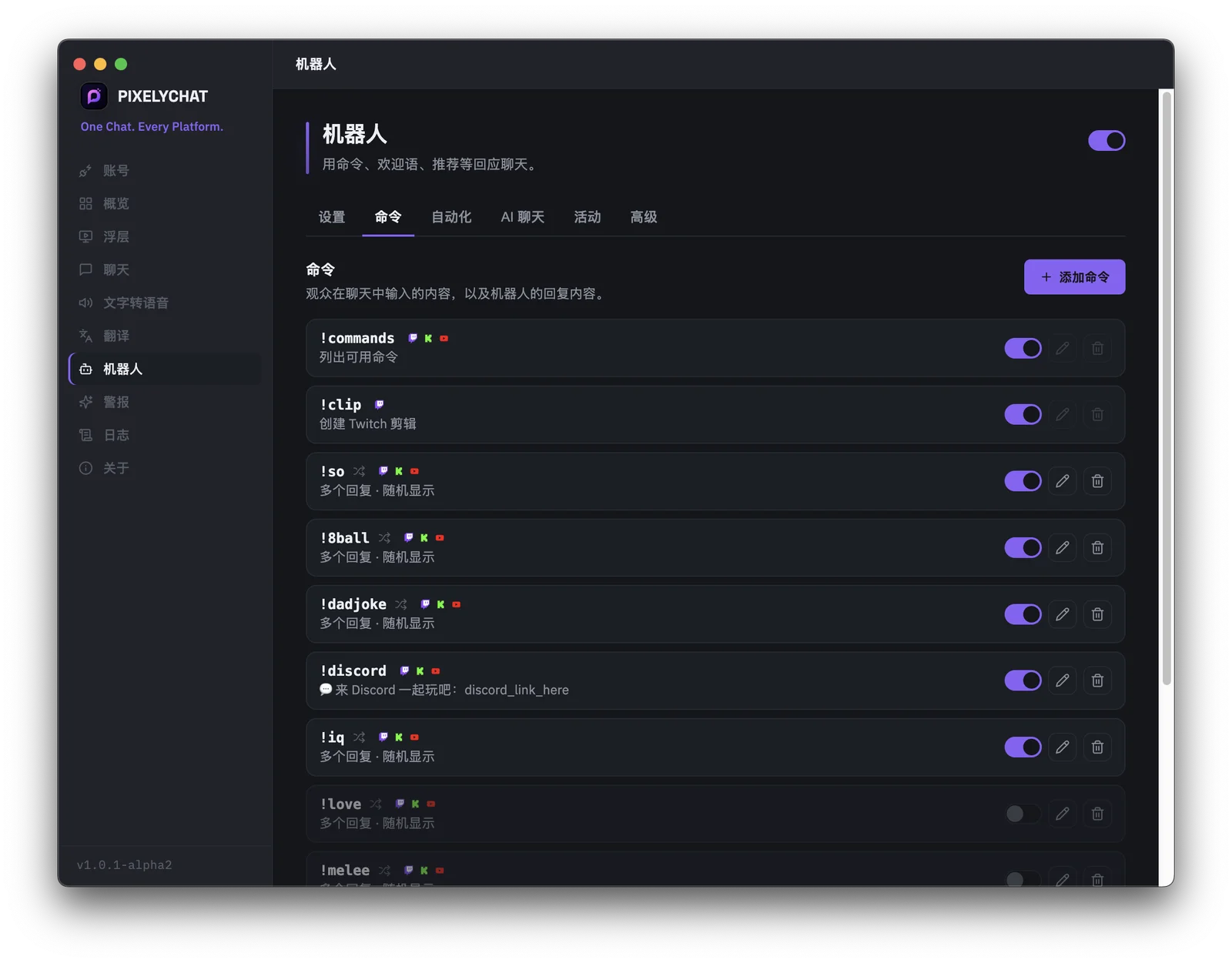Click the trash icon for !clip
The height and width of the screenshot is (963, 1232).
(1097, 414)
